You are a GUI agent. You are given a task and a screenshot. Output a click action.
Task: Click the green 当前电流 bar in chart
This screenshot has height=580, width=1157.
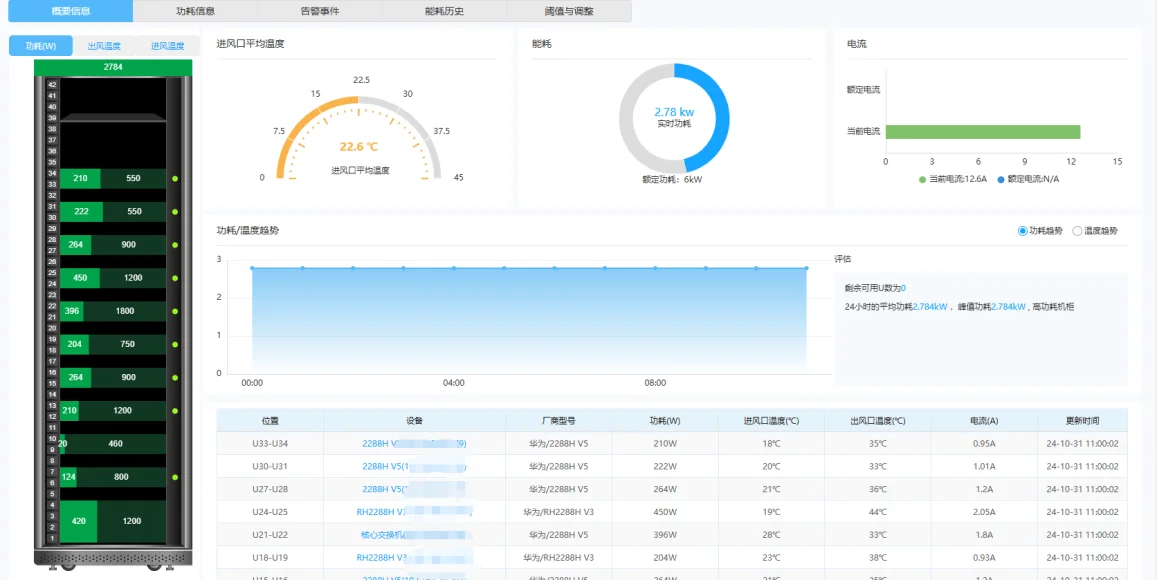[983, 132]
